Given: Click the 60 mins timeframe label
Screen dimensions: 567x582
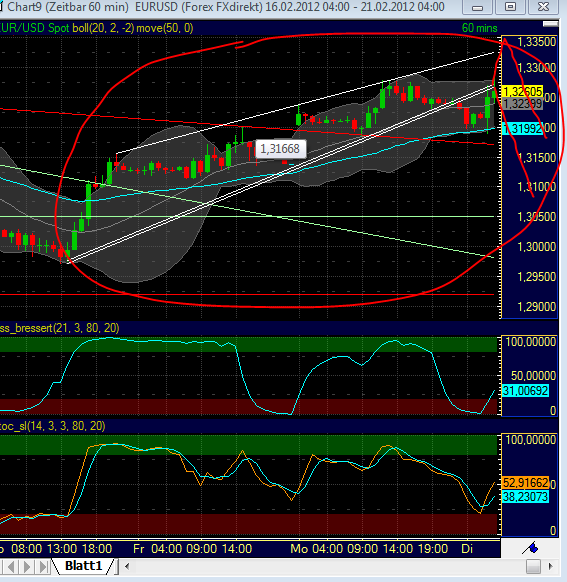Looking at the screenshot, I should (x=479, y=28).
